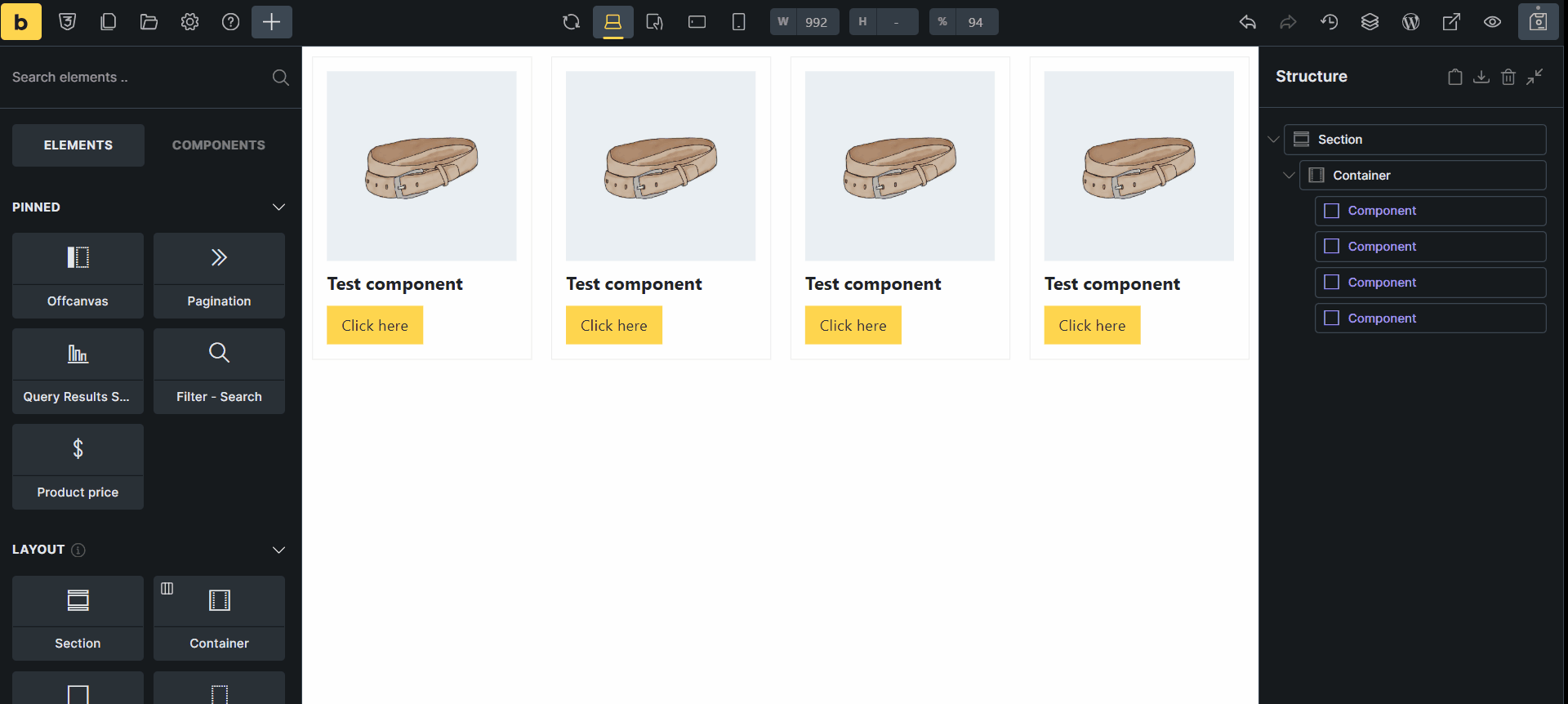The width and height of the screenshot is (1568, 704).
Task: Click the info icon beside LAYOUT
Action: click(78, 550)
